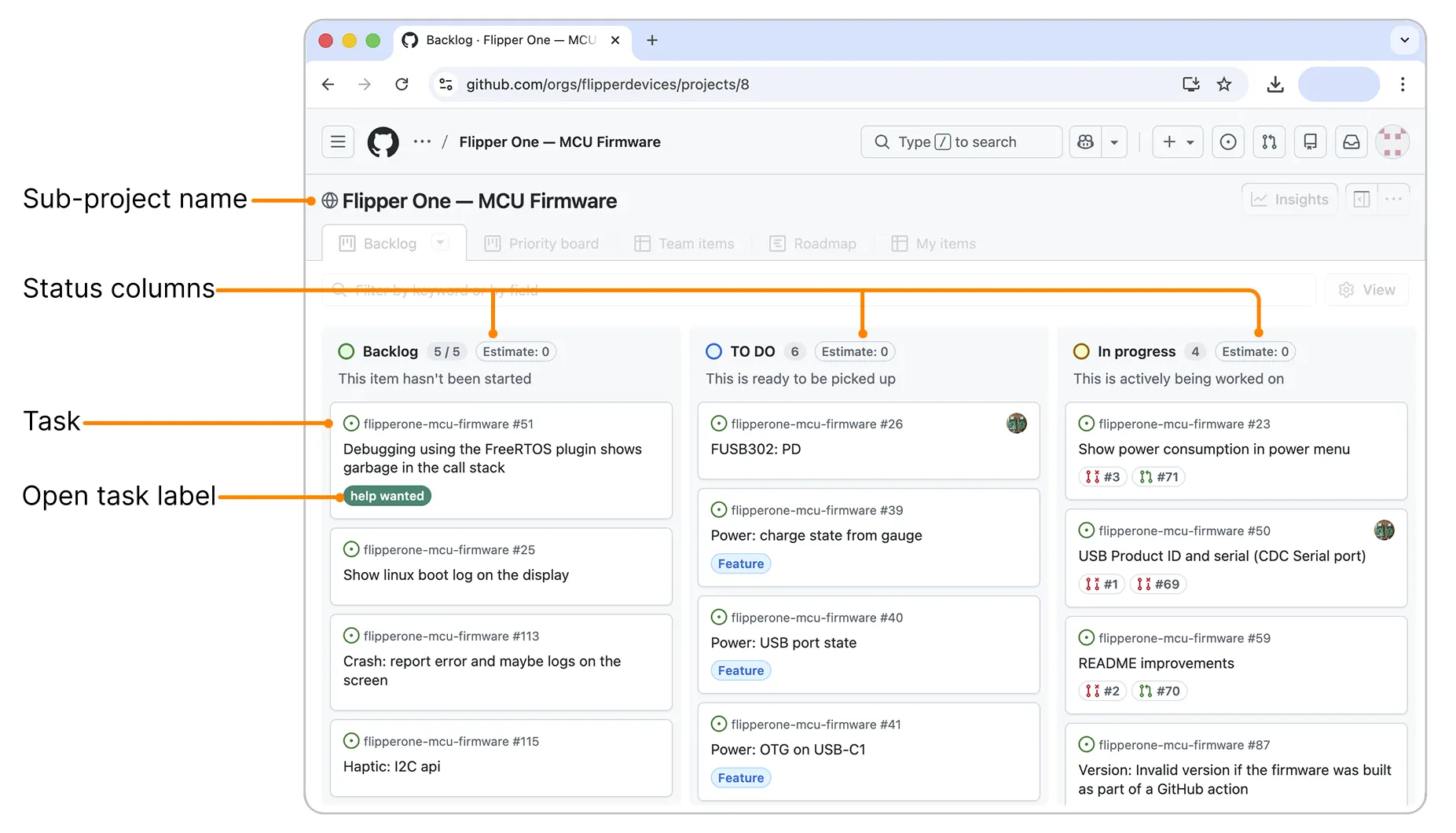This screenshot has height=833, width=1456.
Task: Click the assignee avatar on issue #50
Action: tap(1384, 530)
